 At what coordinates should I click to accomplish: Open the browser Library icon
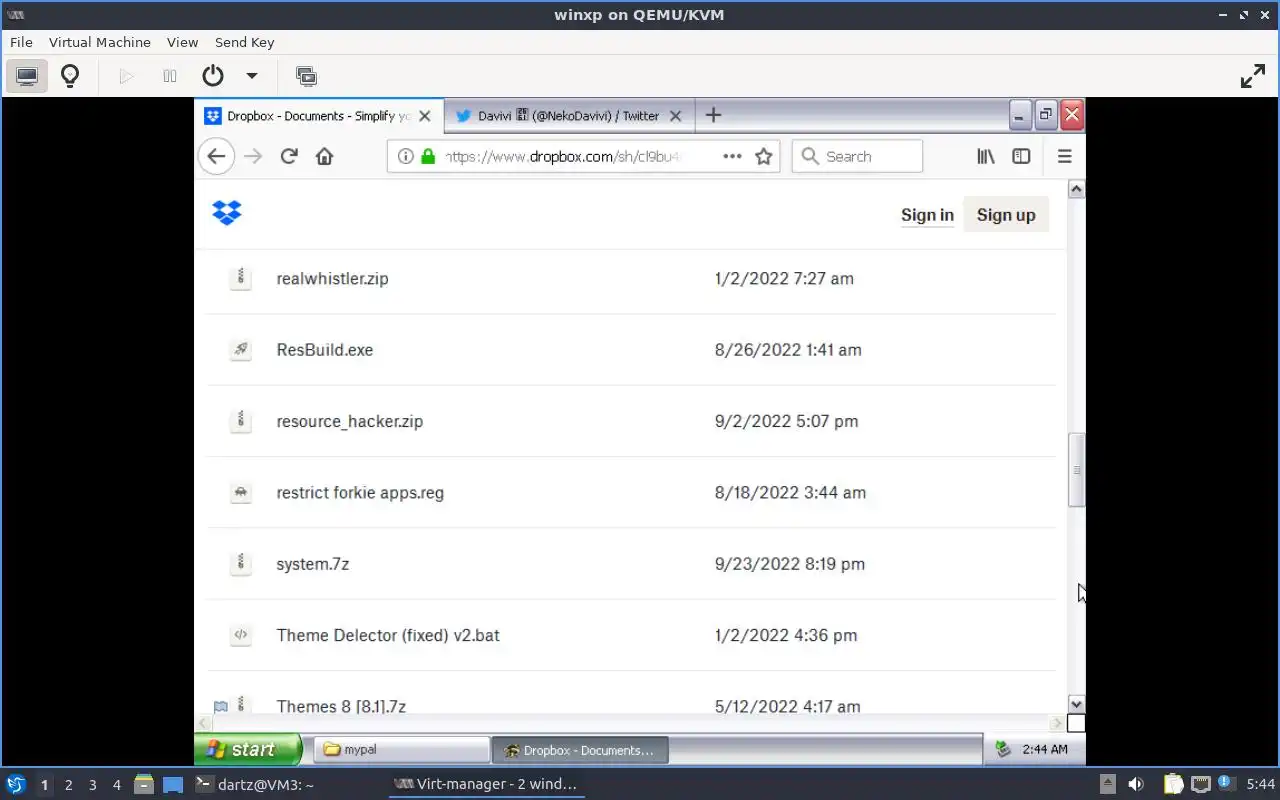point(986,156)
